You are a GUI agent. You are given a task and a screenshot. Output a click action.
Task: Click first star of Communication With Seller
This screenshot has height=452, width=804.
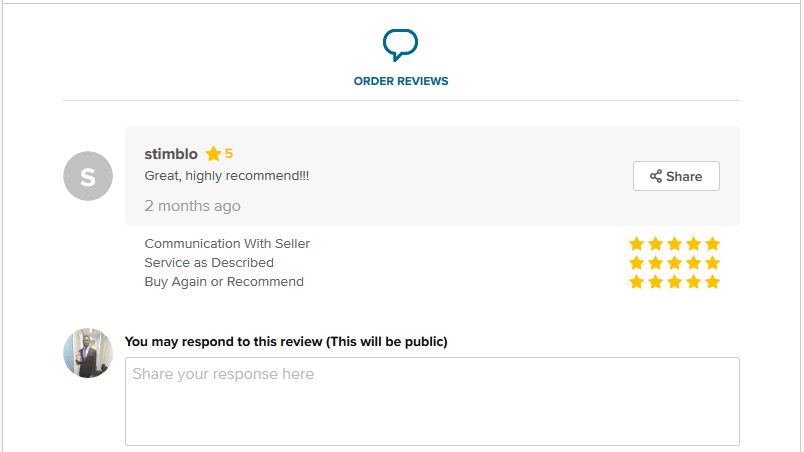636,243
